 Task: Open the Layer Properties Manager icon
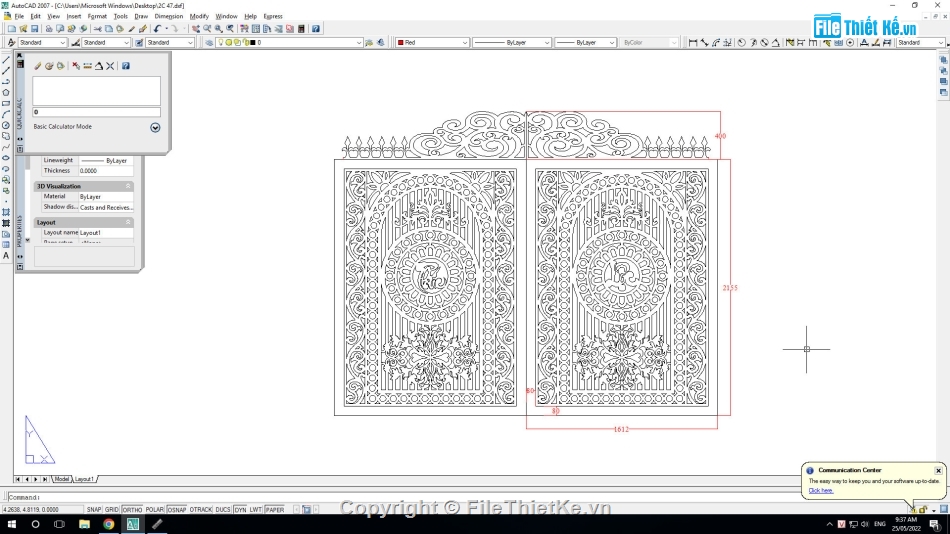[209, 42]
